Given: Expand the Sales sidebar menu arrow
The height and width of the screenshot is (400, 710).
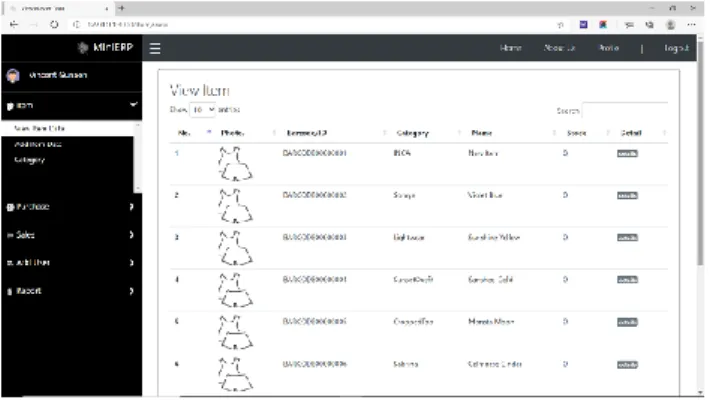Looking at the screenshot, I should [x=131, y=235].
